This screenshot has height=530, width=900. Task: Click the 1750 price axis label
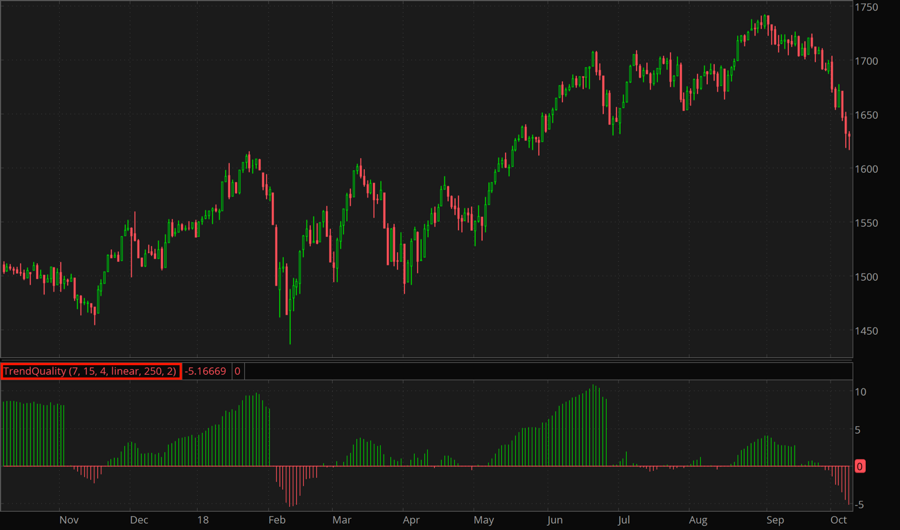point(866,7)
